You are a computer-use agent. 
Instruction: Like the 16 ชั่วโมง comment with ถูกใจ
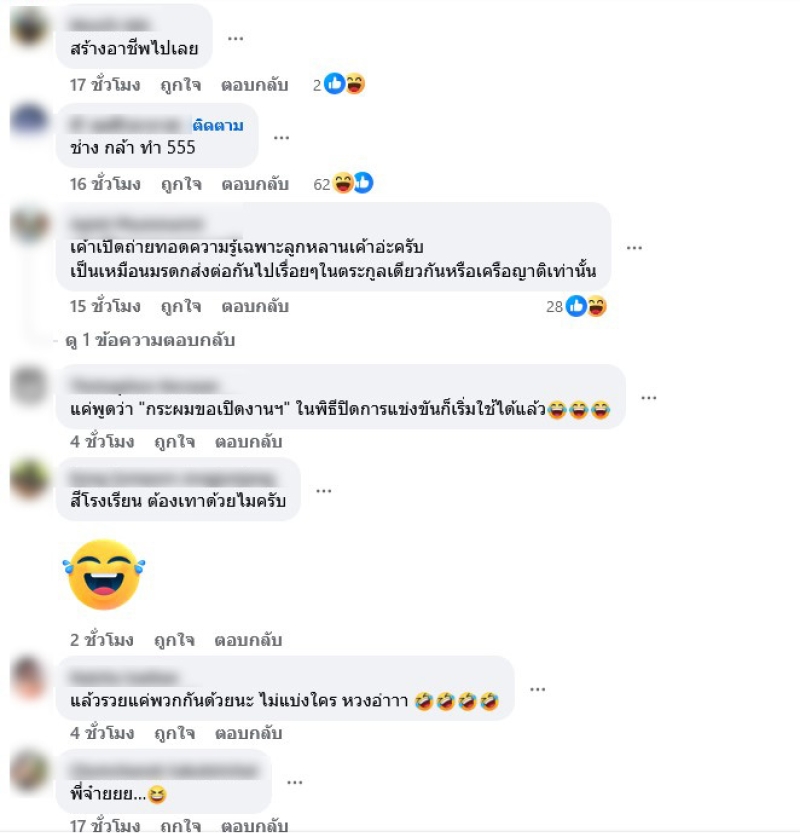coord(181,184)
